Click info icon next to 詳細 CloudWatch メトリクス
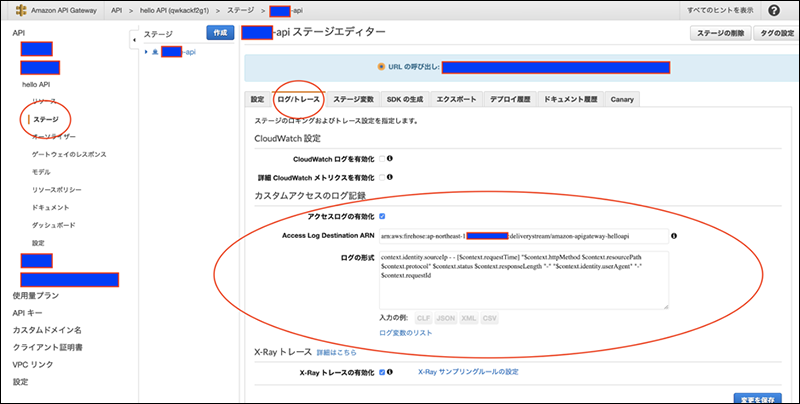The image size is (800, 404). [x=390, y=176]
